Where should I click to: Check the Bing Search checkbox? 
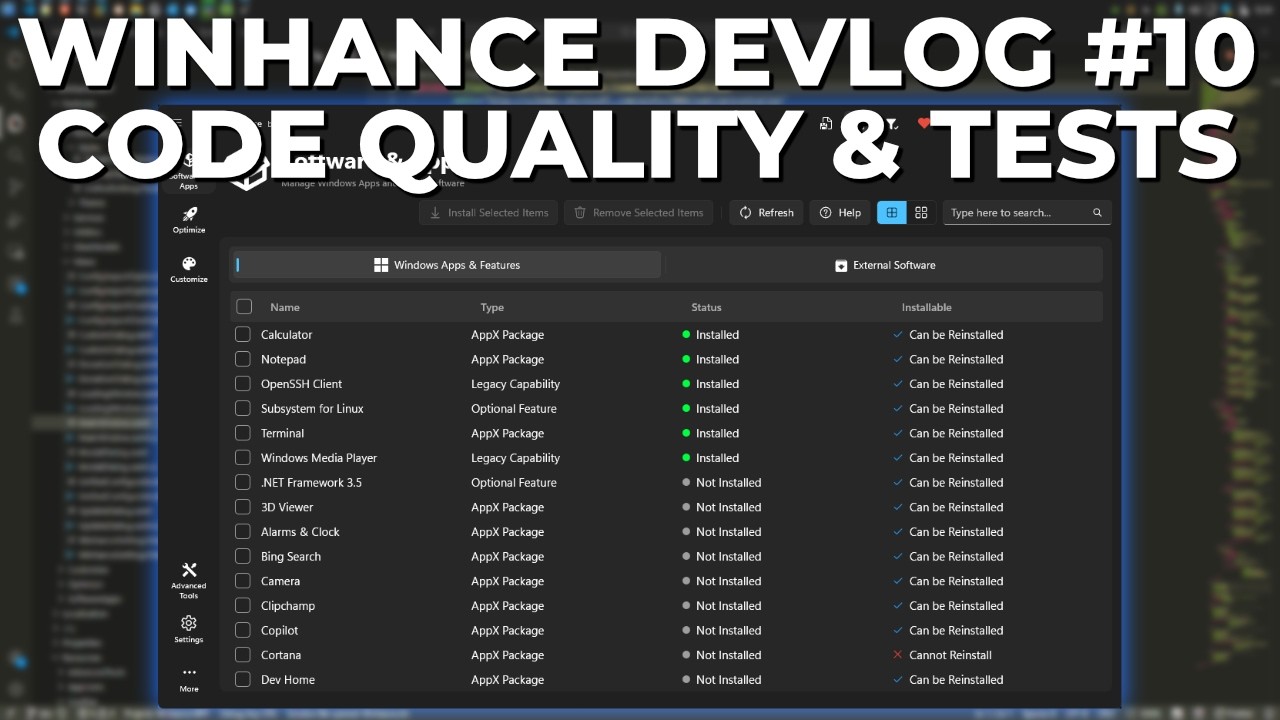(243, 556)
